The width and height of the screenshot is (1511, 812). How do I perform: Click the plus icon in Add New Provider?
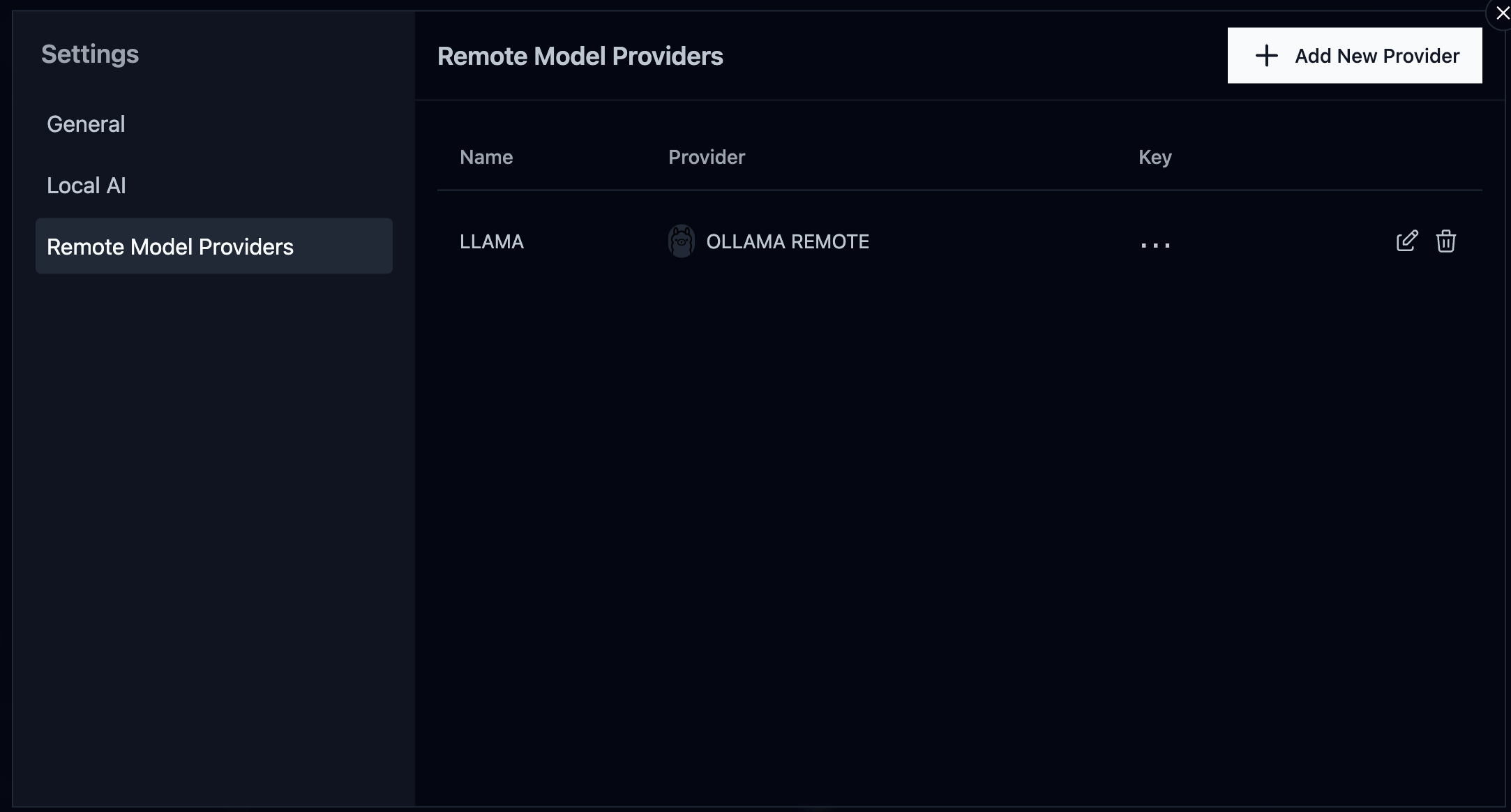point(1266,56)
